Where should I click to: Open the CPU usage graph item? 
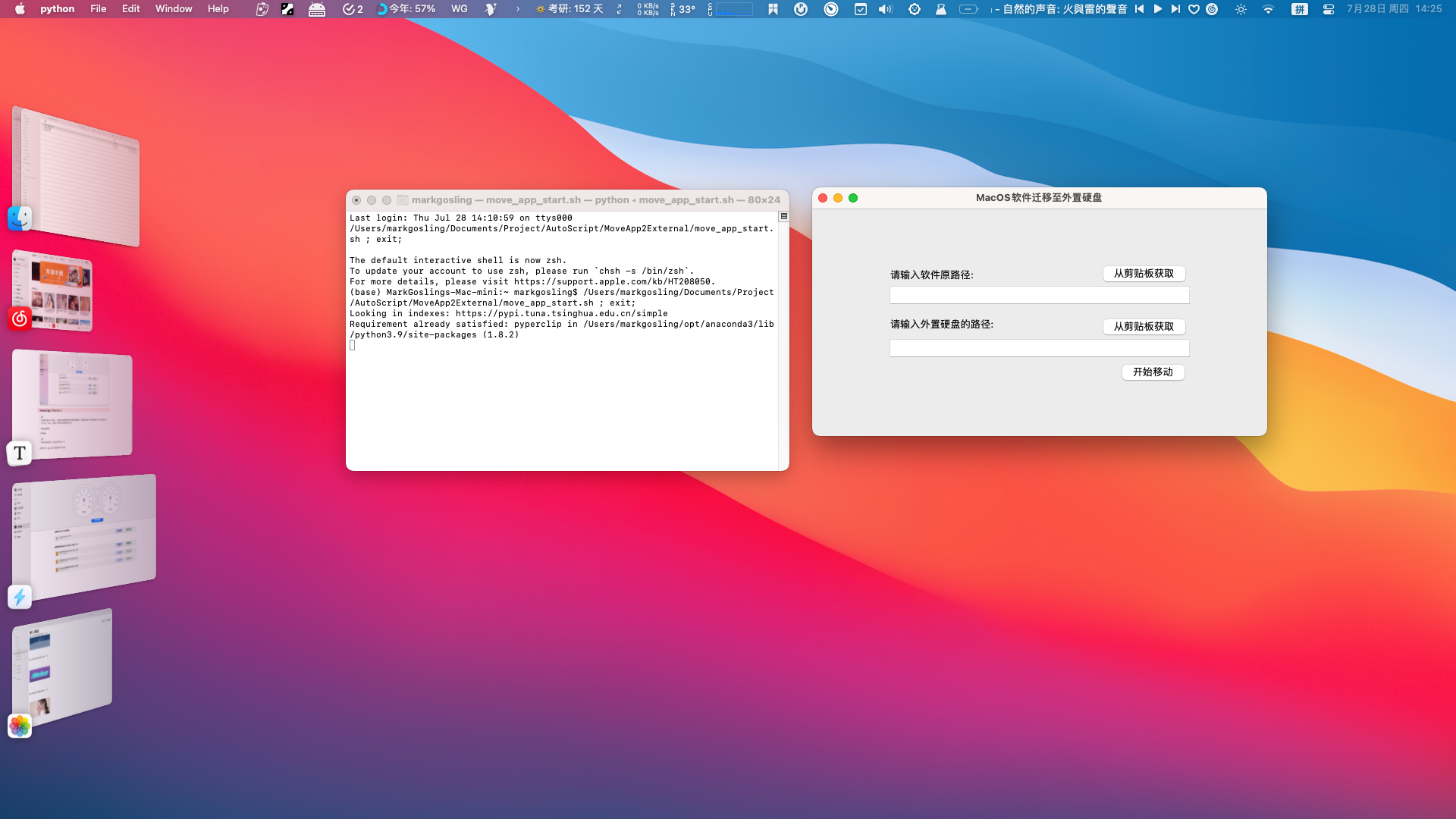click(730, 9)
